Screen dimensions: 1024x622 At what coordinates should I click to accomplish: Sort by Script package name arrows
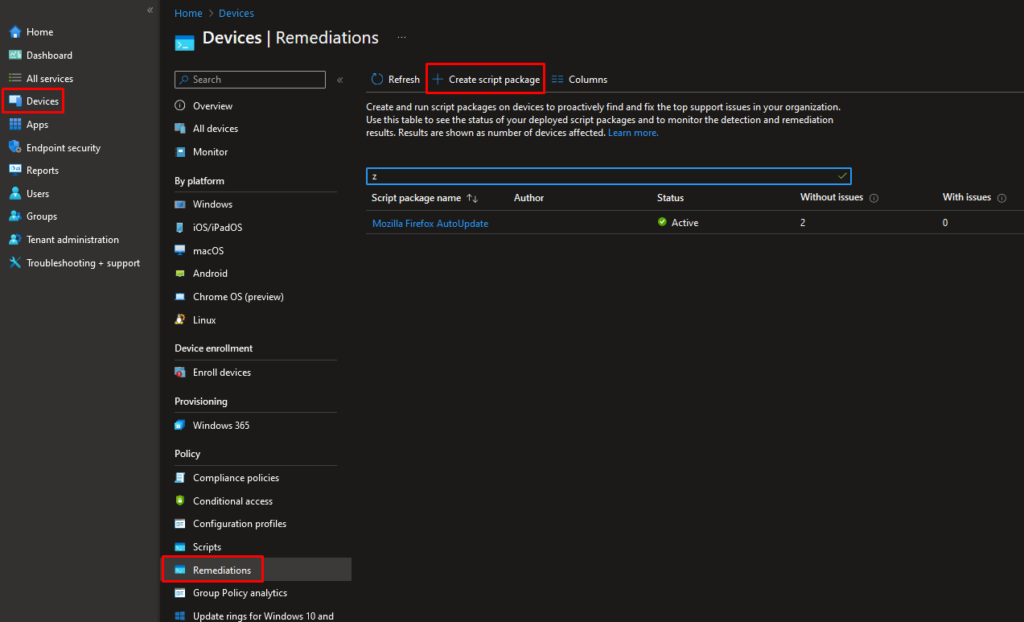coord(472,198)
